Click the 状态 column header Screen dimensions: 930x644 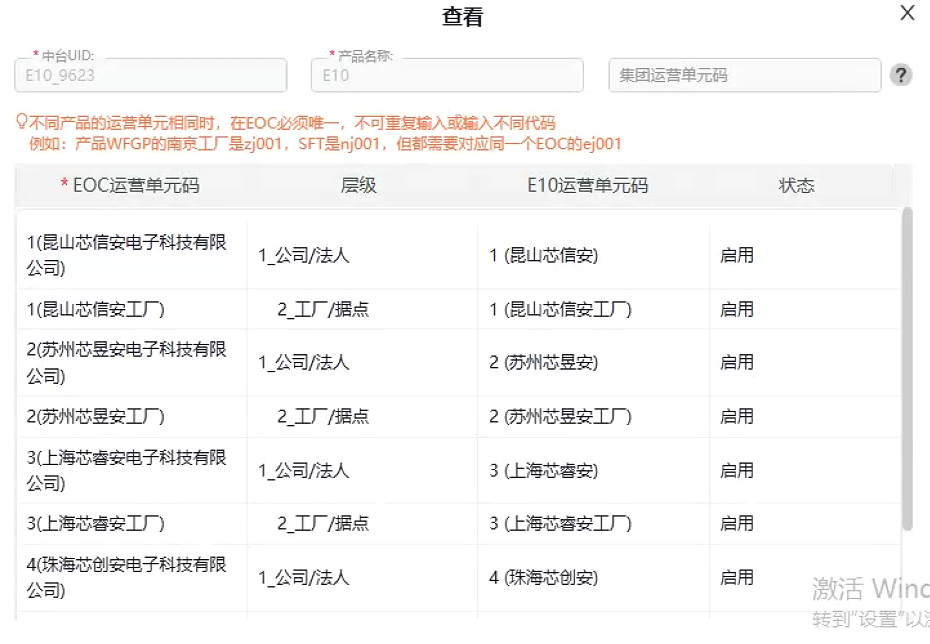[x=796, y=185]
